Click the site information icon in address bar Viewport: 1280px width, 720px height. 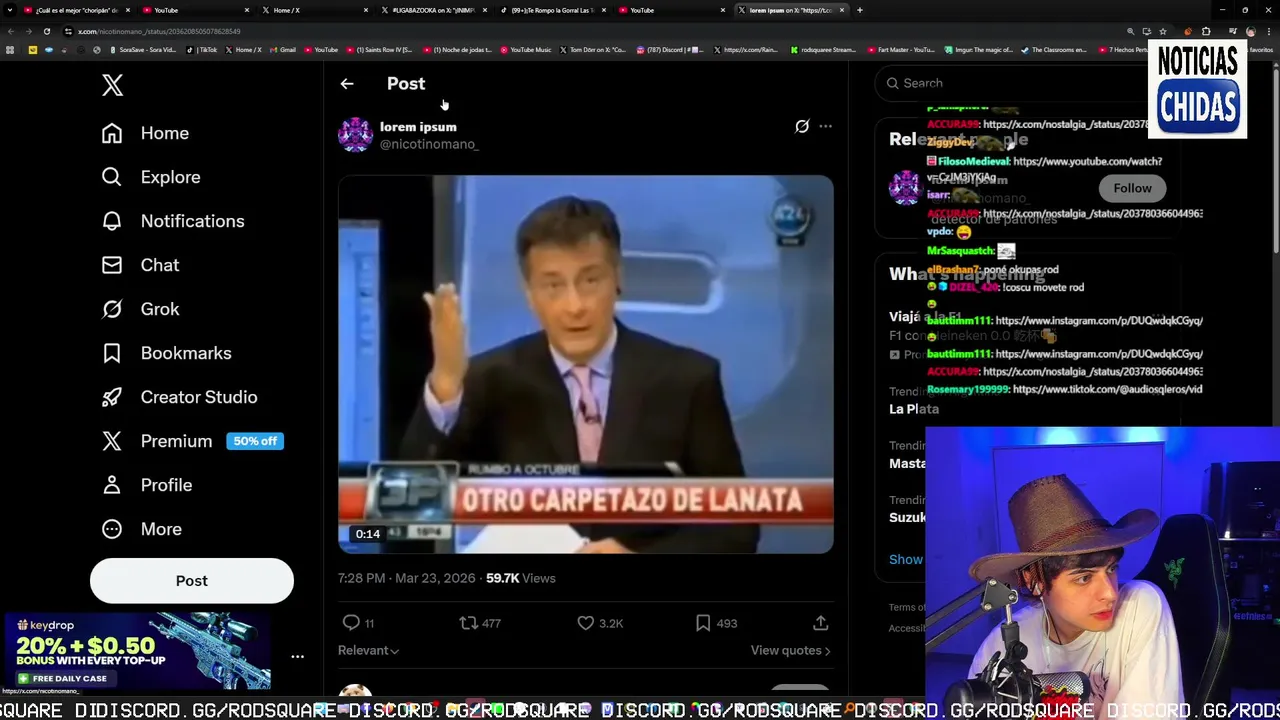point(68,31)
